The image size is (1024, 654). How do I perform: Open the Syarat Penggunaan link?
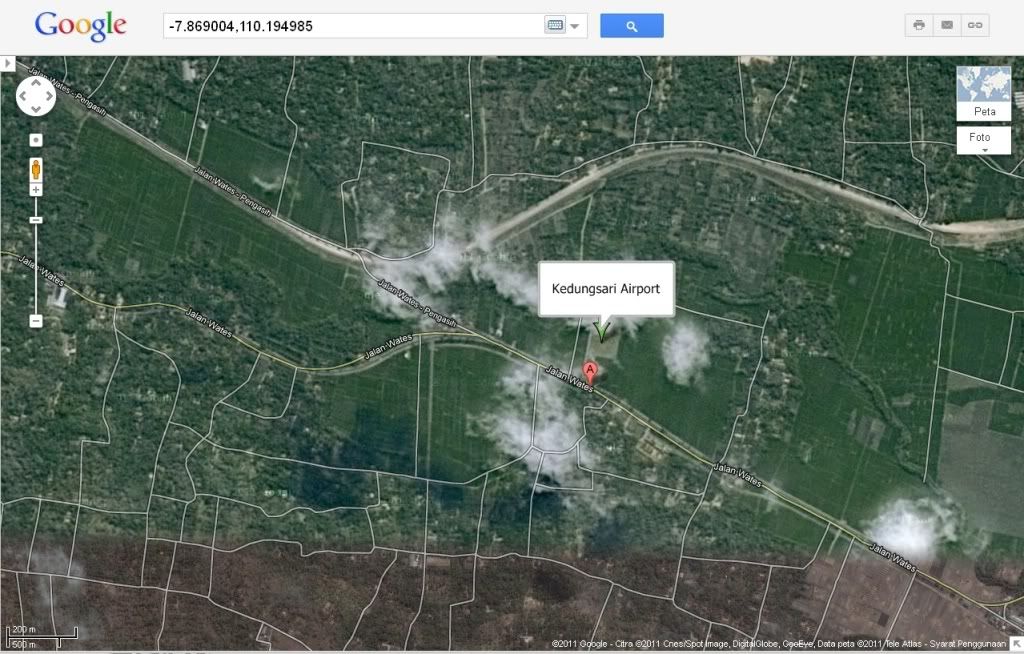968,644
